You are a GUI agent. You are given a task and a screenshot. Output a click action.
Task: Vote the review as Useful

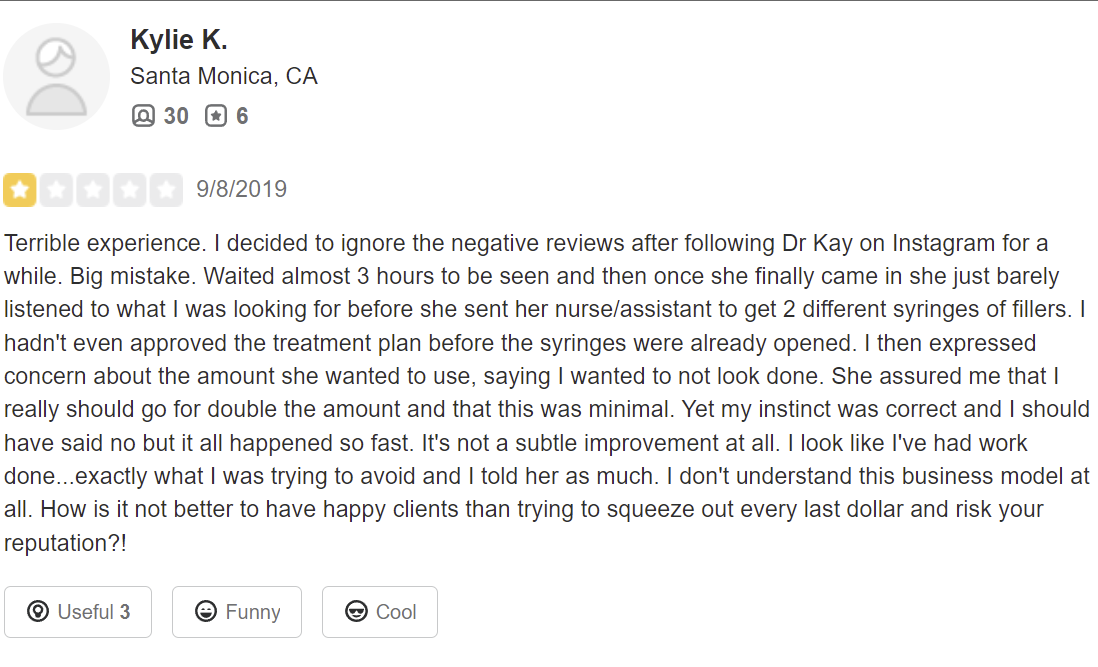point(78,612)
